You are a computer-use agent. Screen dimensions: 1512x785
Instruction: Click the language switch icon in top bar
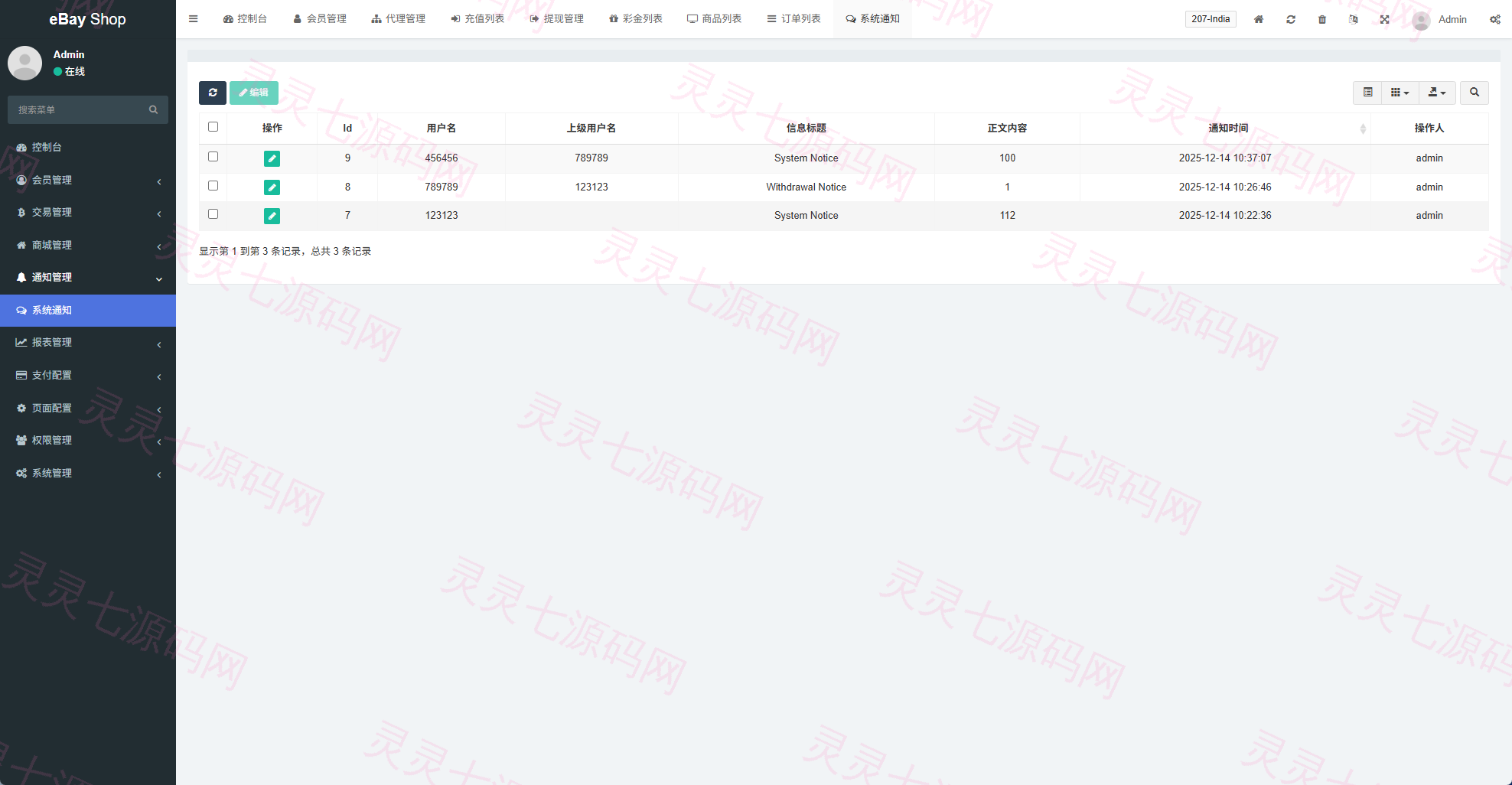point(1354,19)
